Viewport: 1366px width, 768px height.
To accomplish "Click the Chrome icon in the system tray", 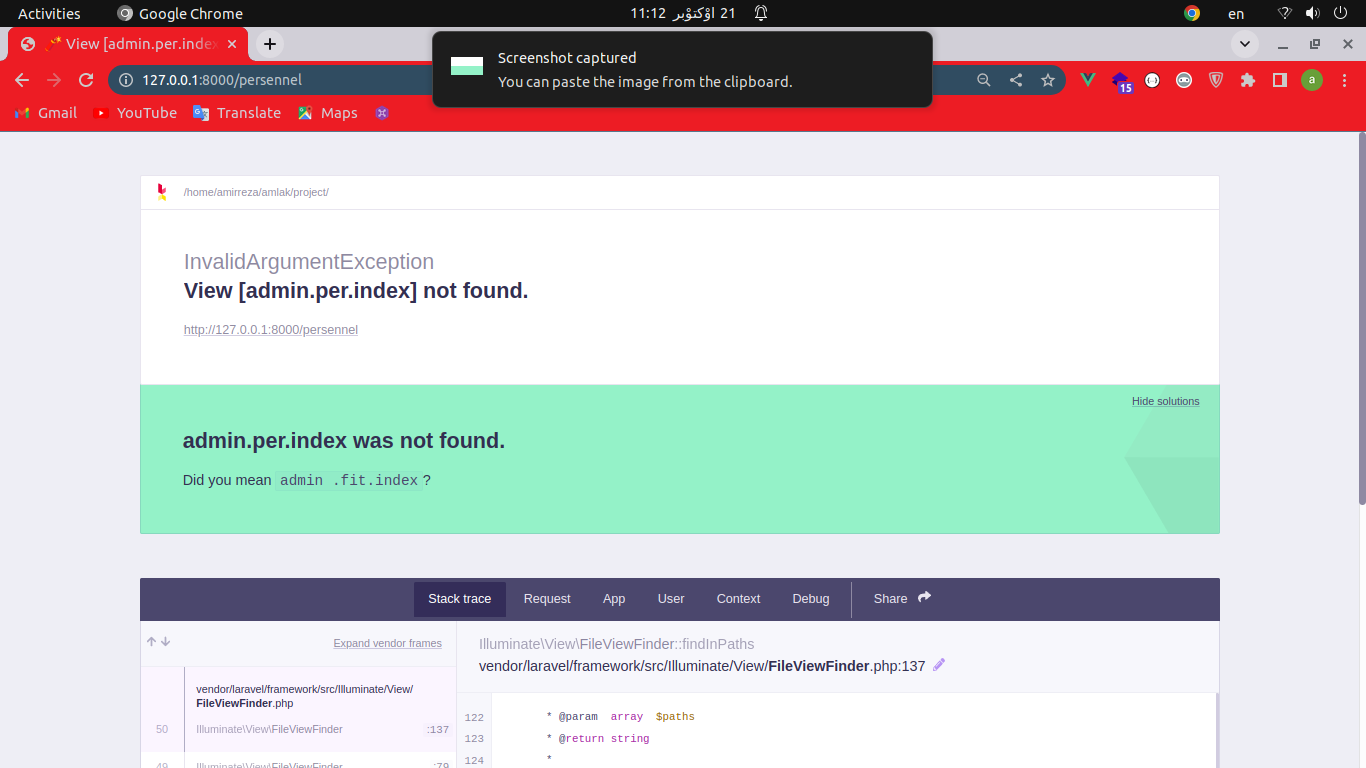I will (1192, 13).
